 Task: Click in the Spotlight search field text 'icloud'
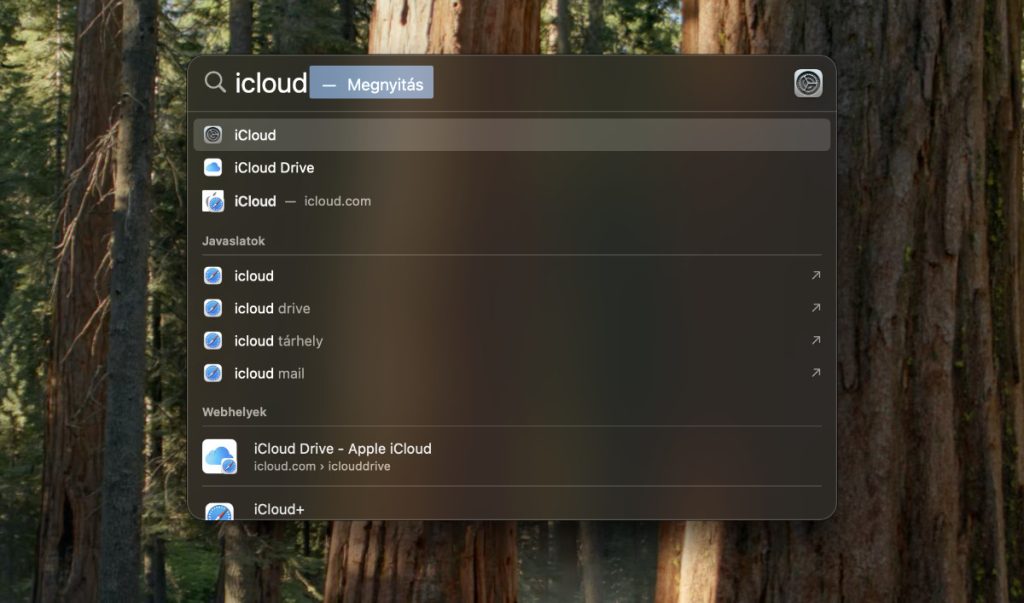[270, 83]
